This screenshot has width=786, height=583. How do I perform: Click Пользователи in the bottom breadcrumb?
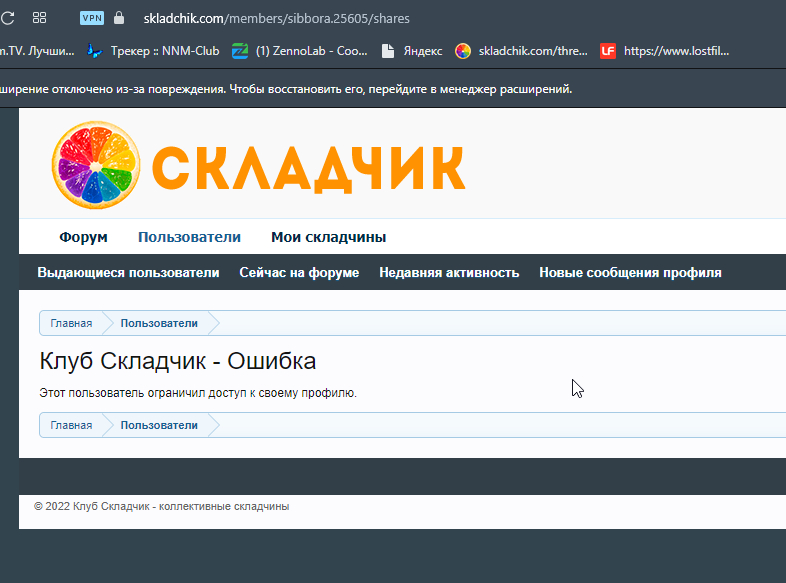159,425
